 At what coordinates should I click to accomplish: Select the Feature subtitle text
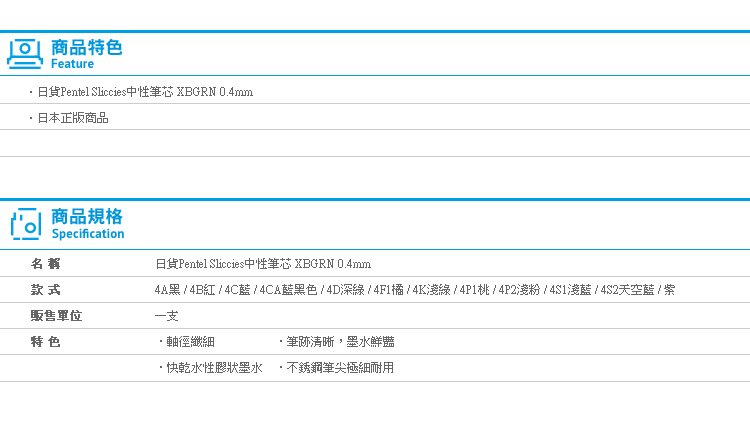pyautogui.click(x=72, y=64)
